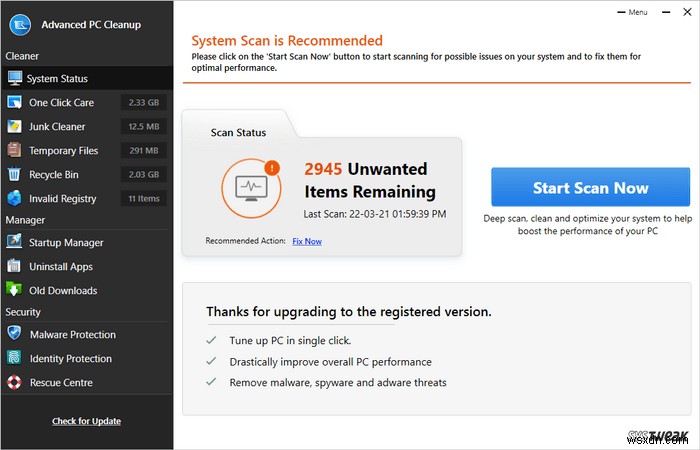Open the Identity Protection fingerprint icon
The height and width of the screenshot is (450, 700).
tap(14, 358)
